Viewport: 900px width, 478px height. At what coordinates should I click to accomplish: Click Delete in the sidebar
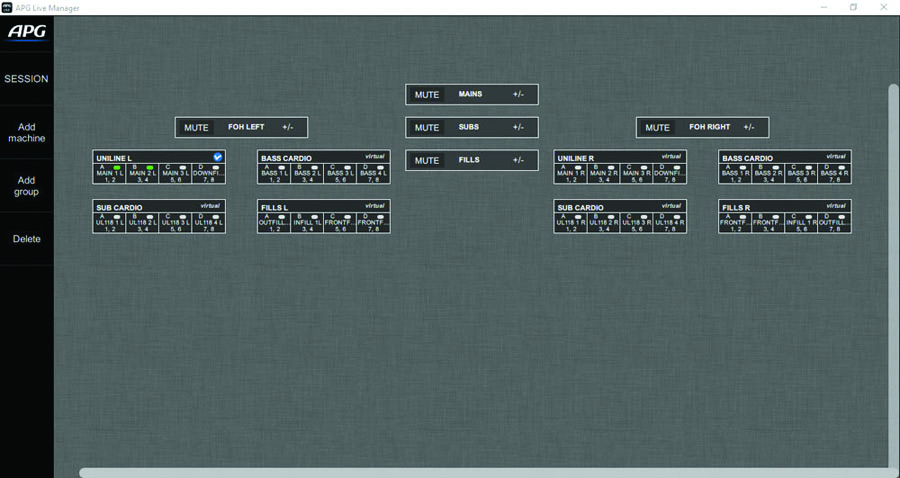click(26, 239)
